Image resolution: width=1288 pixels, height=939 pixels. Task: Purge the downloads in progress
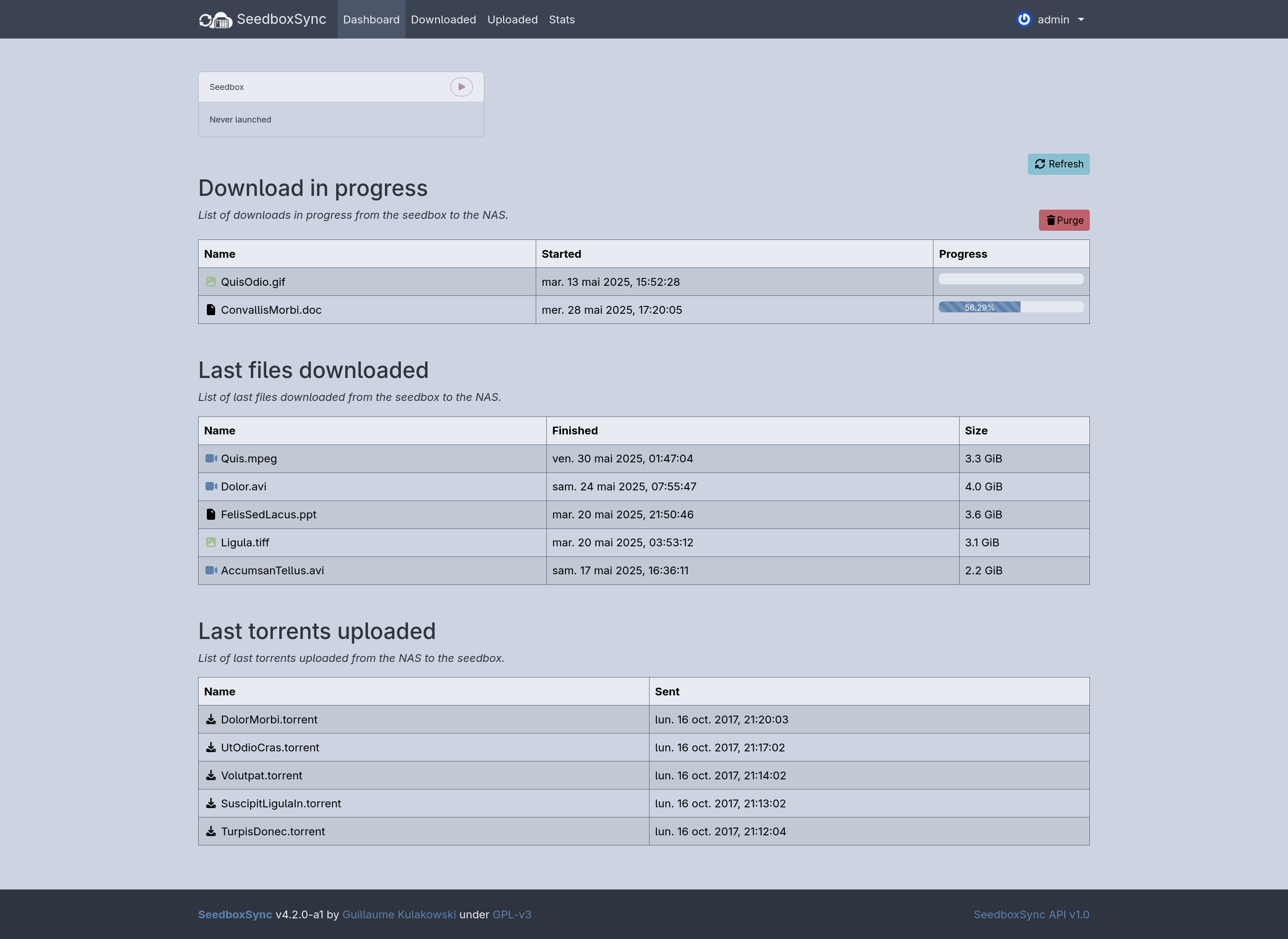[x=1064, y=220]
